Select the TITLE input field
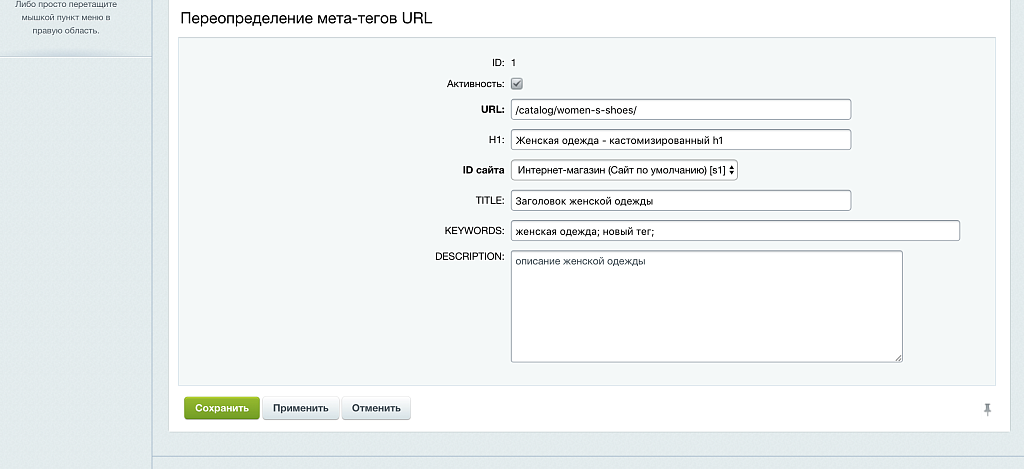The width and height of the screenshot is (1024, 469). click(x=680, y=200)
